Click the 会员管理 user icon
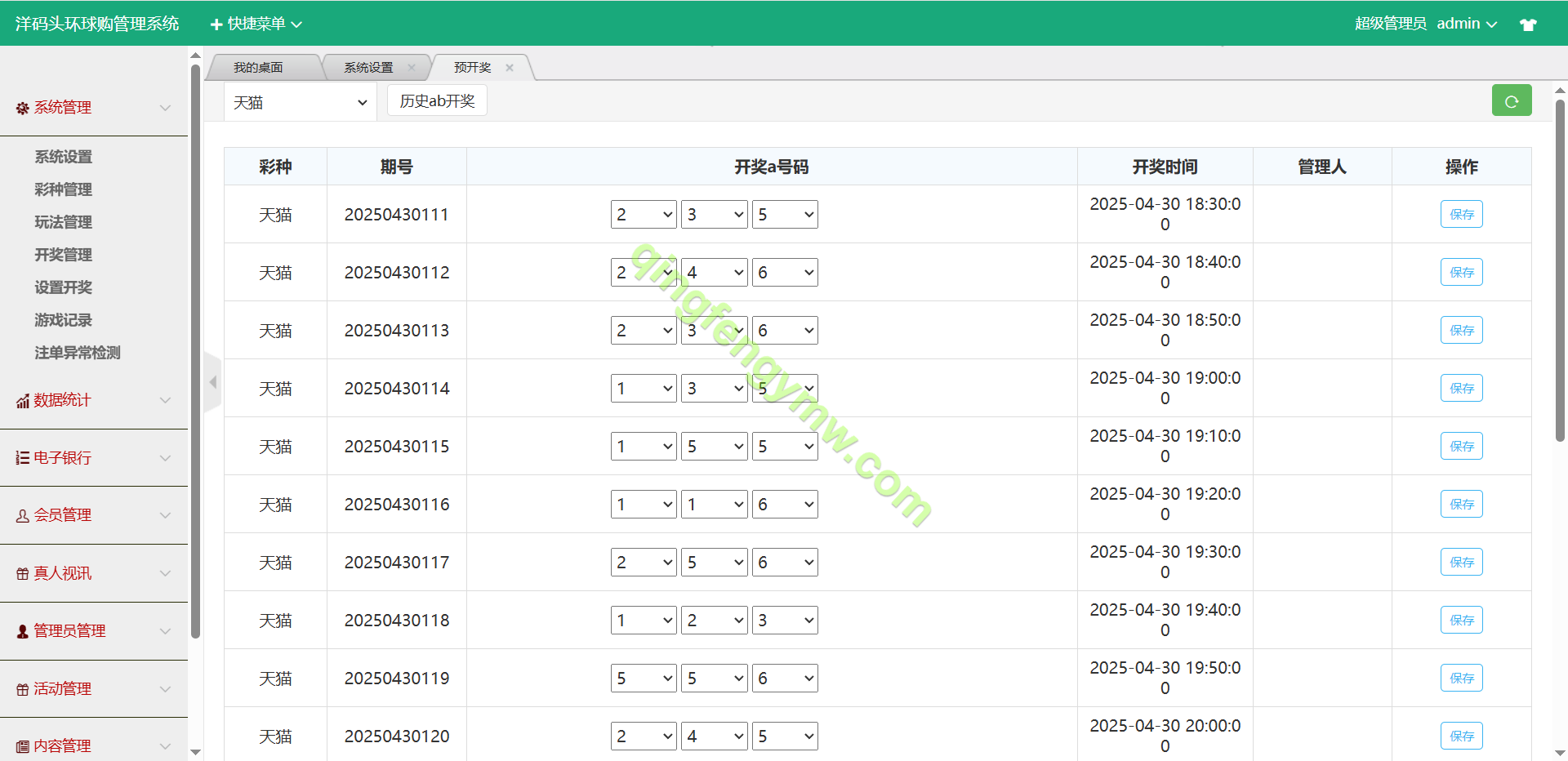1568x761 pixels. point(22,516)
